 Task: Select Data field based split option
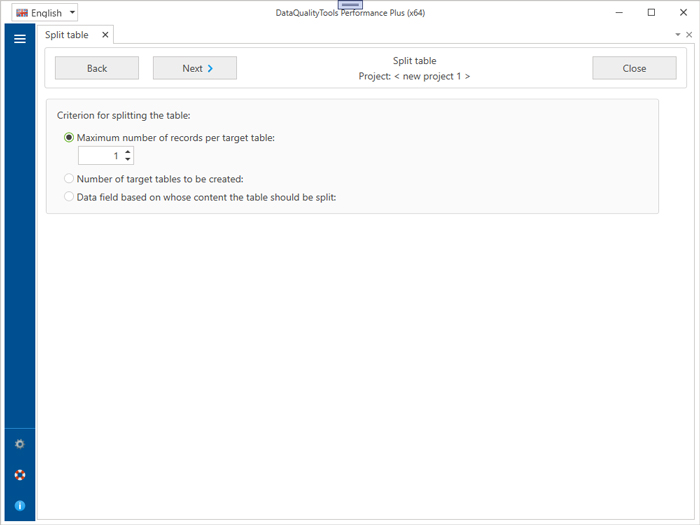[69, 197]
